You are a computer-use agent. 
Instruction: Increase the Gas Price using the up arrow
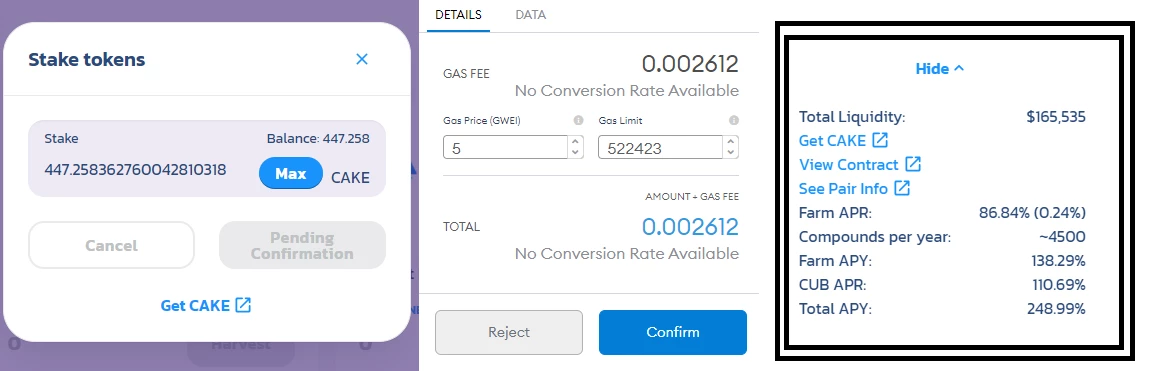click(x=576, y=141)
